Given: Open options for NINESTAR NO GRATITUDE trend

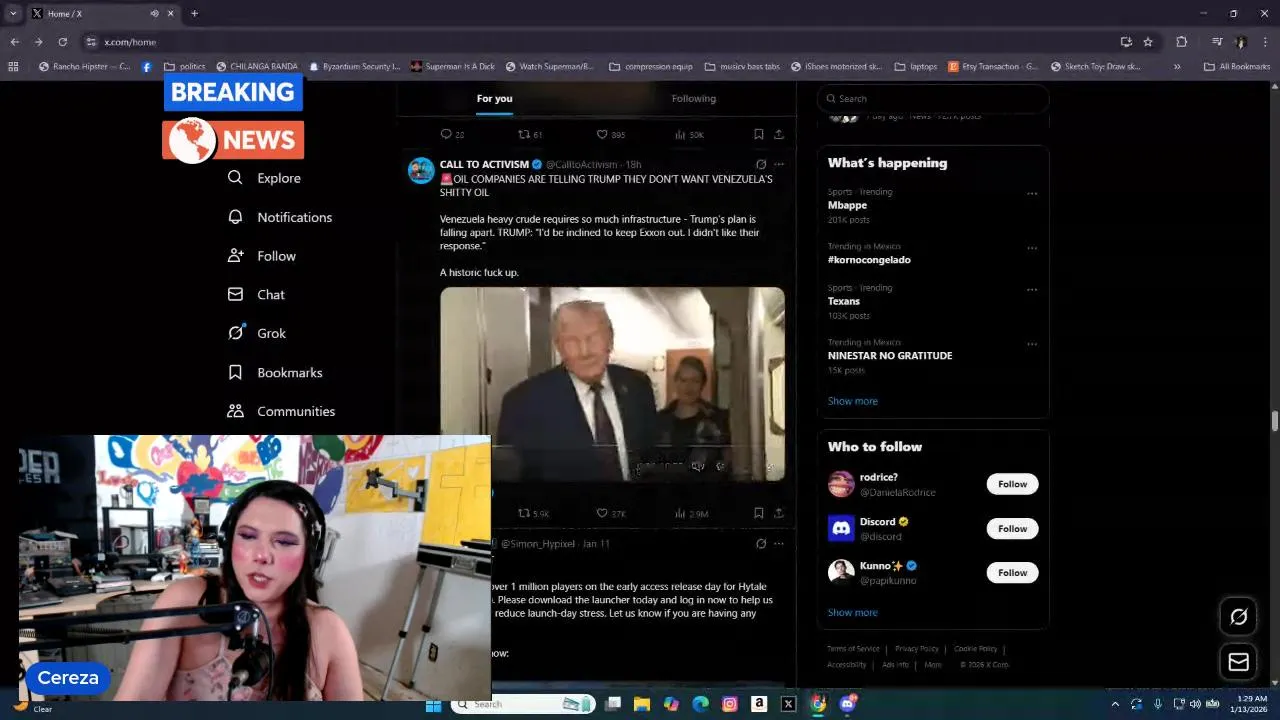Looking at the screenshot, I should click(x=1032, y=344).
